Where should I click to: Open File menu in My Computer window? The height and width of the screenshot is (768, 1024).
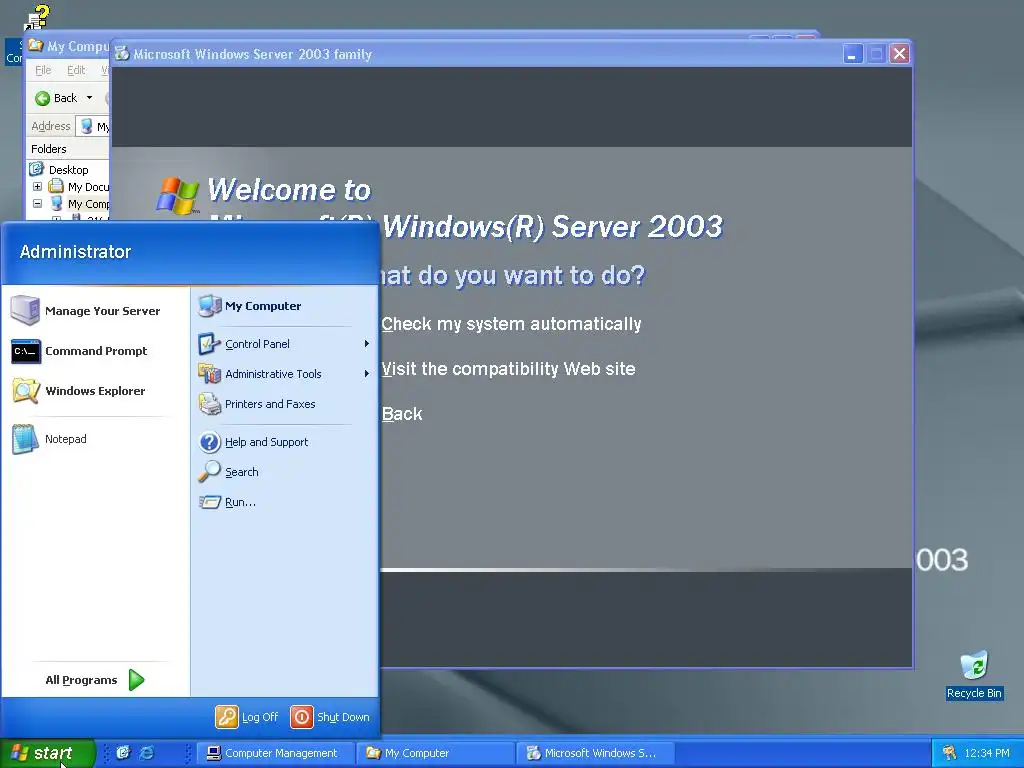(43, 70)
